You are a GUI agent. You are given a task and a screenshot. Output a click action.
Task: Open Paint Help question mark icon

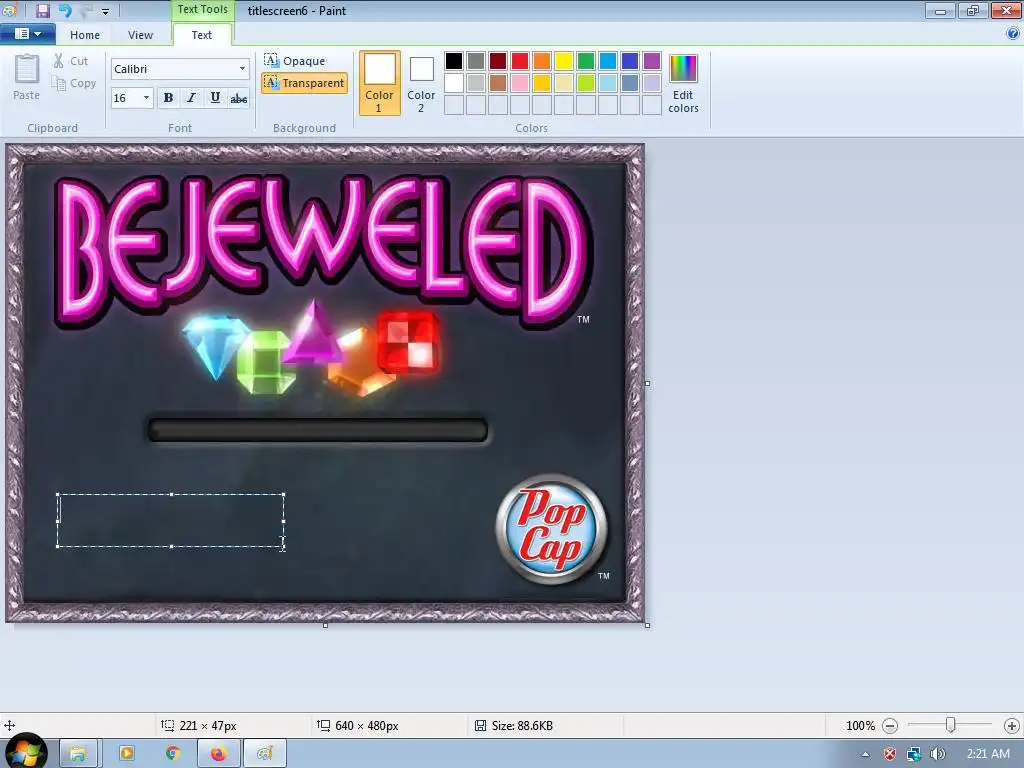click(x=1013, y=34)
